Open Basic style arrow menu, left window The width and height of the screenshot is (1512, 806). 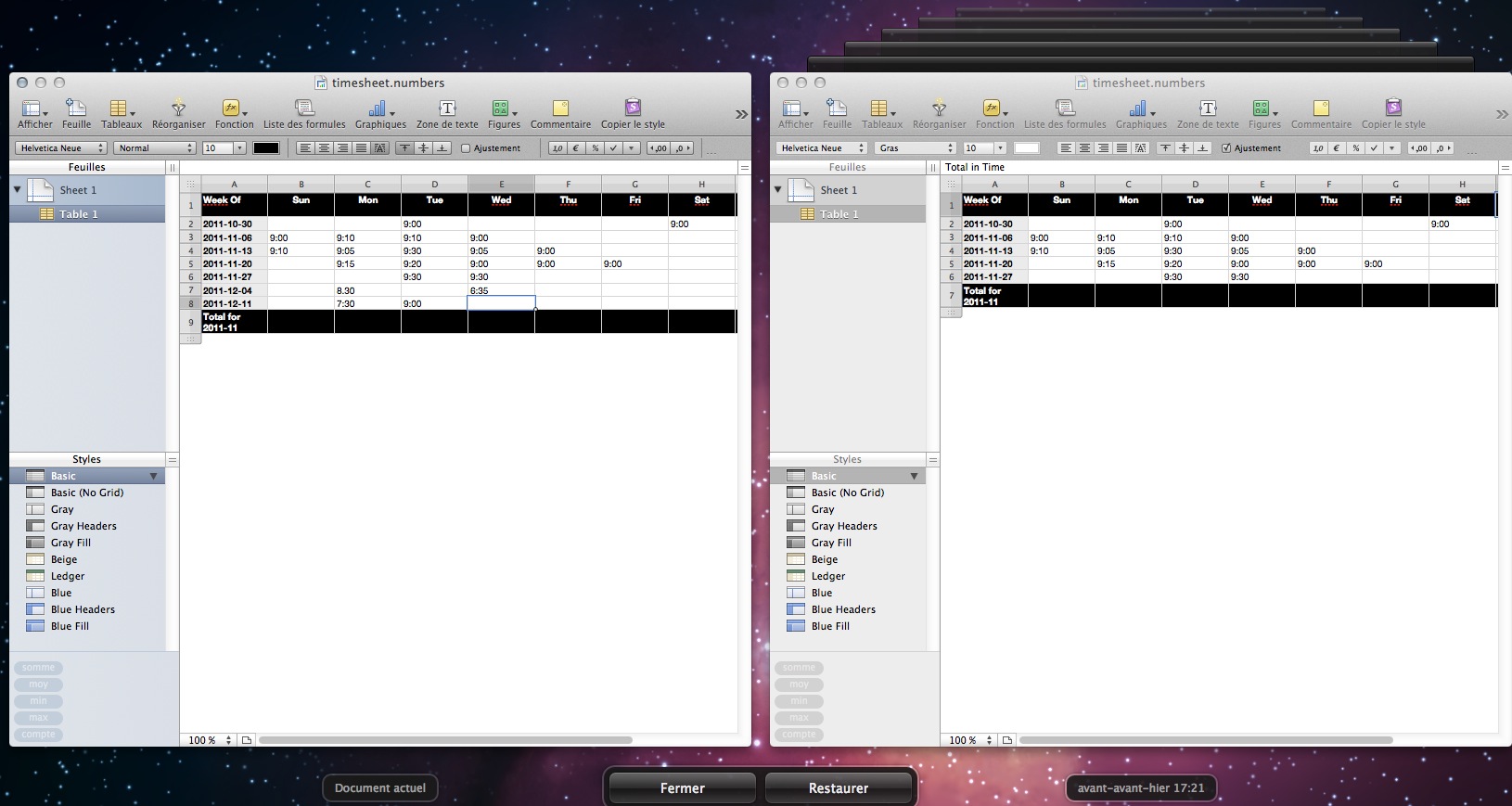154,476
